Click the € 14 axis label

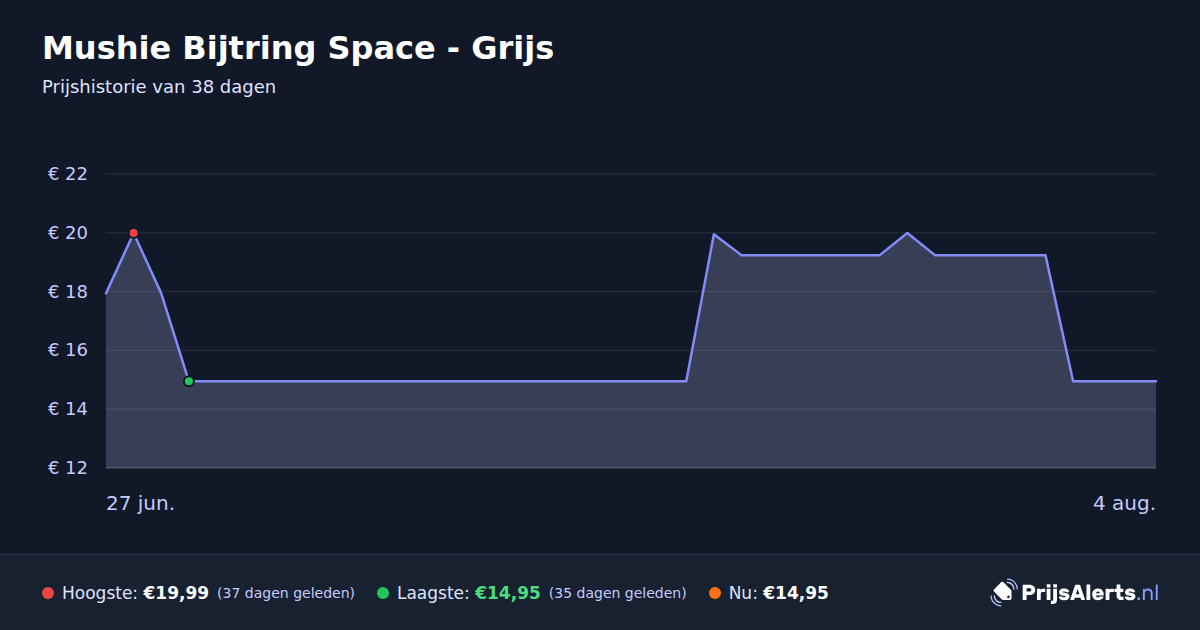[x=68, y=409]
